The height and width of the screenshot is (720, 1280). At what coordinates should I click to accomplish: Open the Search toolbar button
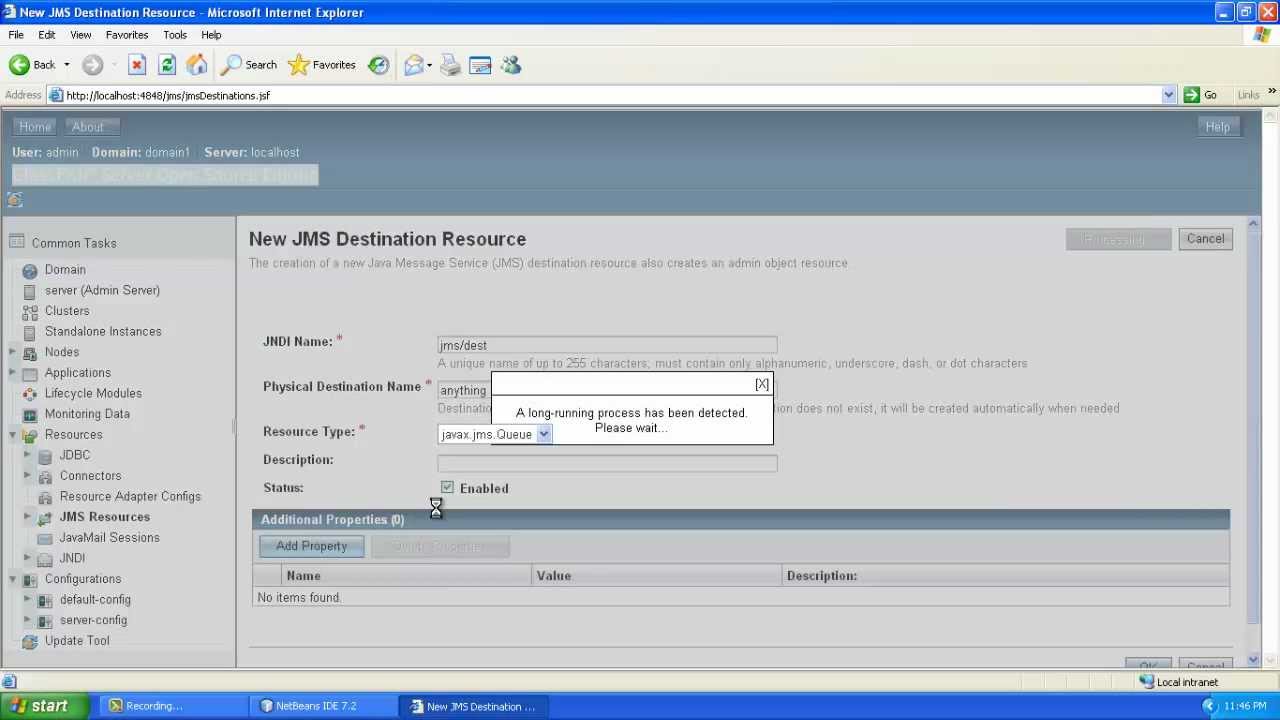click(249, 65)
